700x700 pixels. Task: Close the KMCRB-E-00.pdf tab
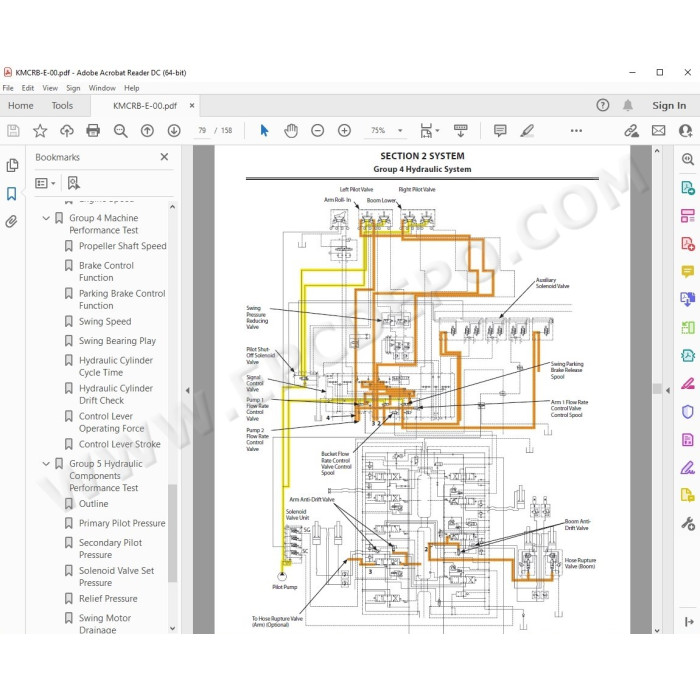pyautogui.click(x=192, y=105)
